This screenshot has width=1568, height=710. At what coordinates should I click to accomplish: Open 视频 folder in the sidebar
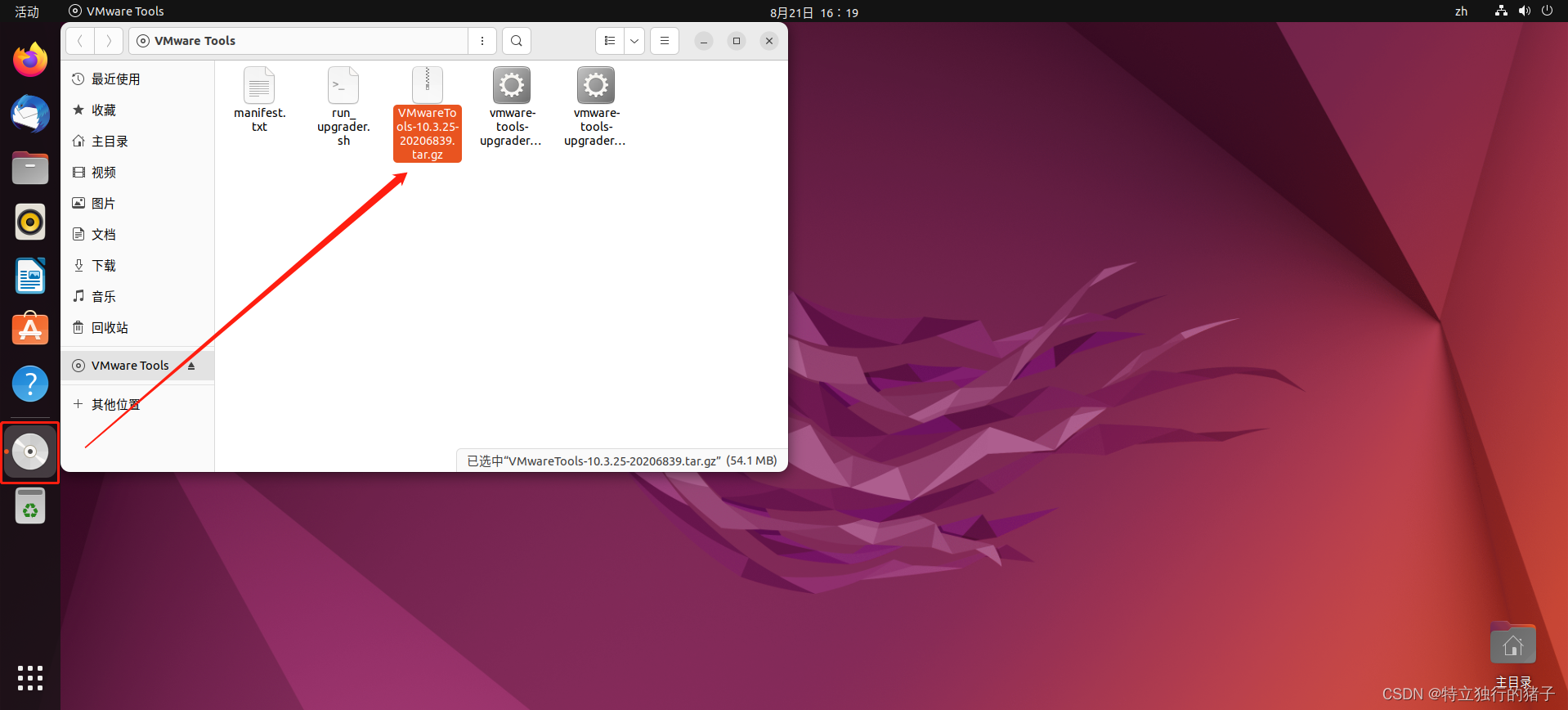(x=137, y=173)
